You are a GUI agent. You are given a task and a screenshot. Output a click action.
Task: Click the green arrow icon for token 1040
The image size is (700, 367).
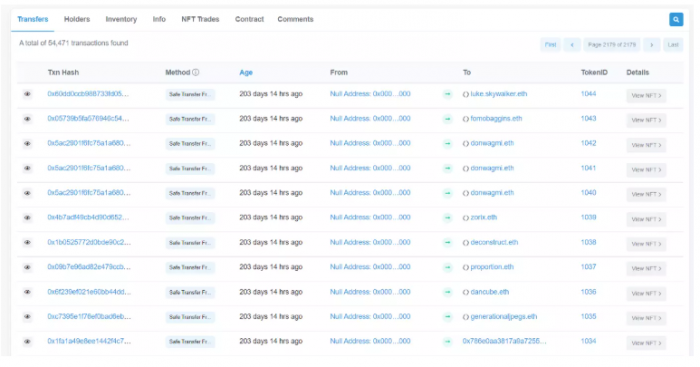[x=447, y=193]
